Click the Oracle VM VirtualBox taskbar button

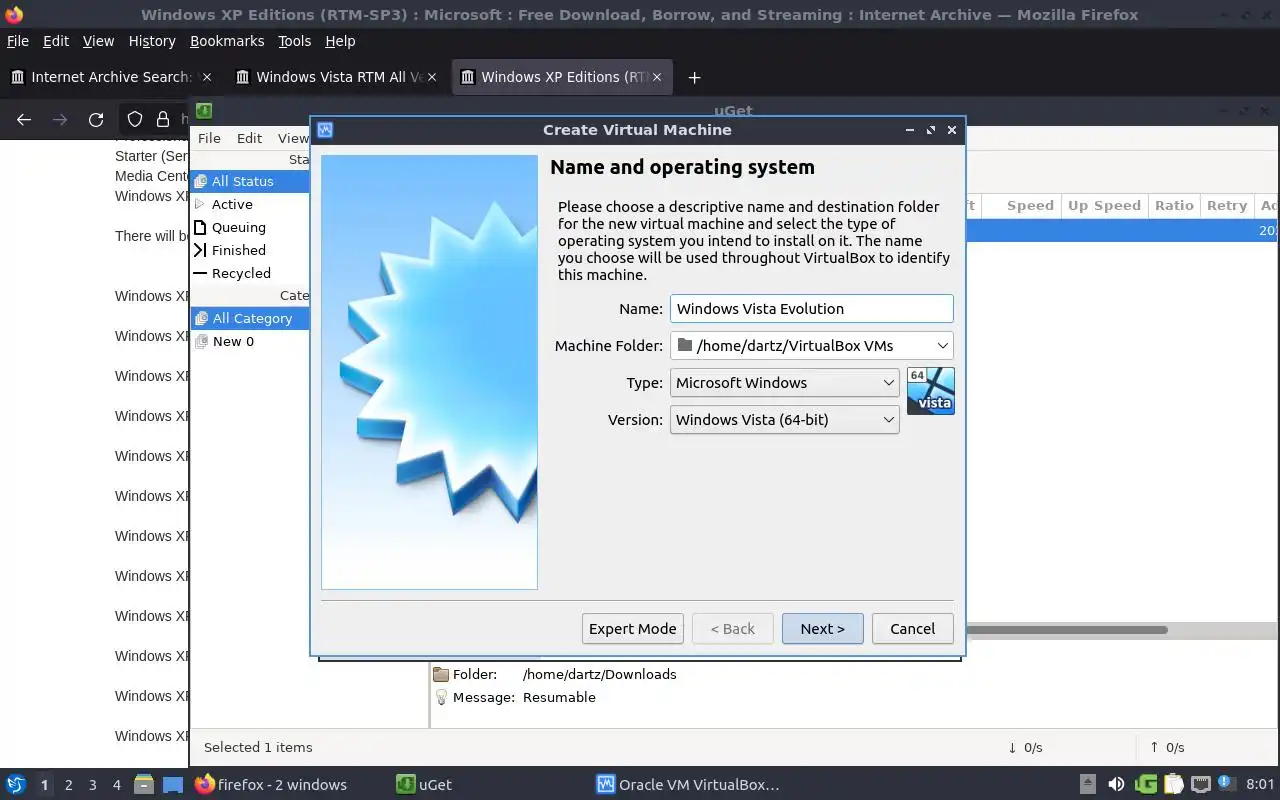687,784
